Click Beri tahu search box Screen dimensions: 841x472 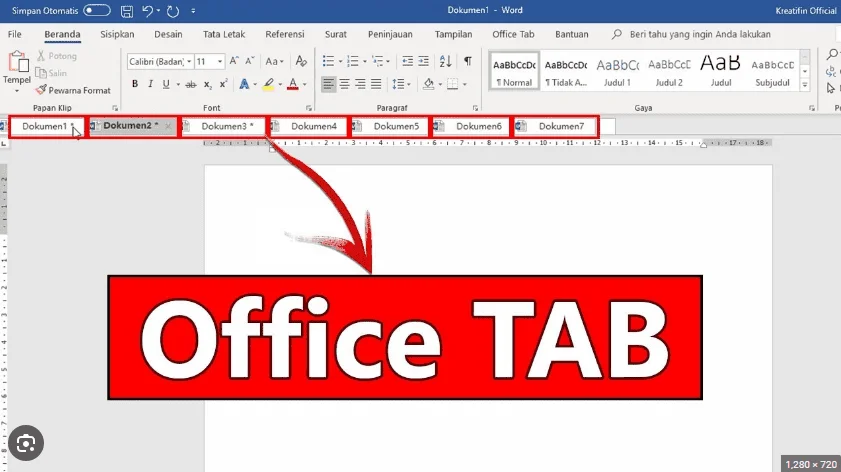tap(700, 34)
